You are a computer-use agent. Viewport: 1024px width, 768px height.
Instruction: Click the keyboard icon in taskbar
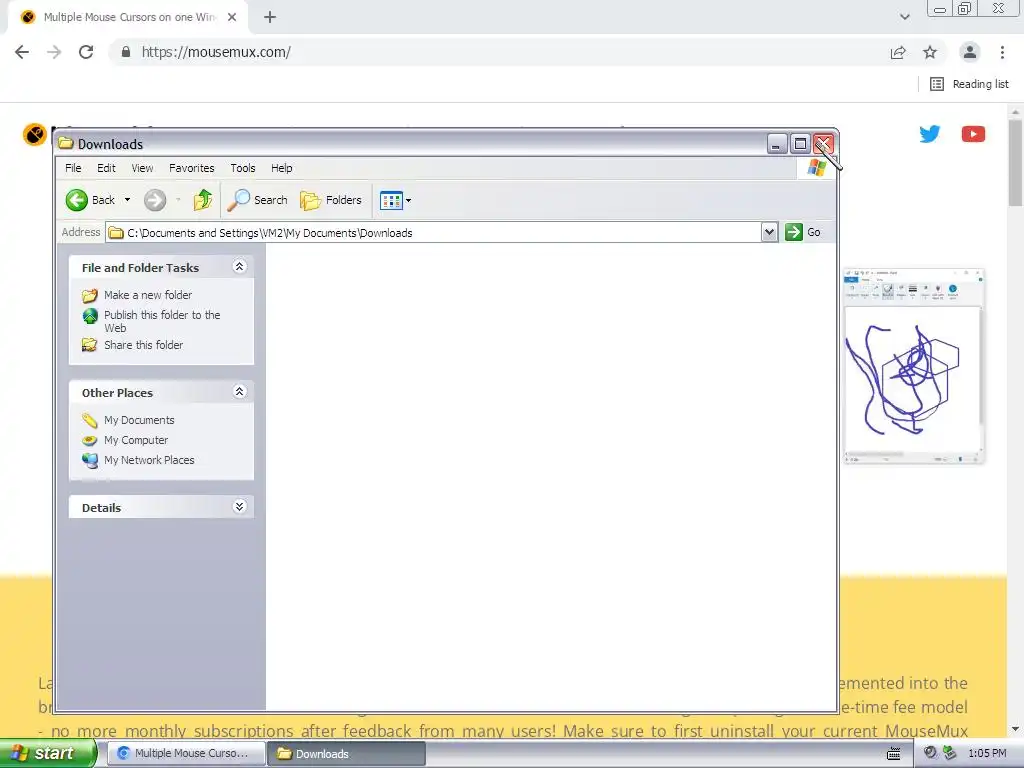click(x=894, y=754)
